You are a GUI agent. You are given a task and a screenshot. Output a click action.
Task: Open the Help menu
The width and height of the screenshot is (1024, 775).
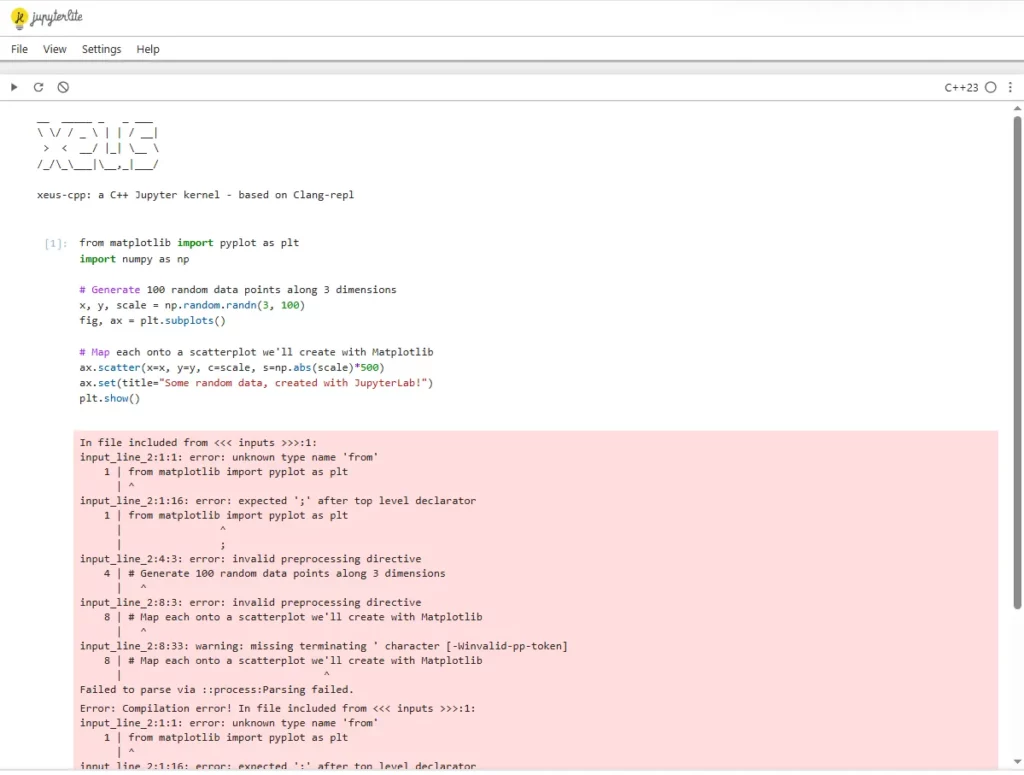point(147,48)
